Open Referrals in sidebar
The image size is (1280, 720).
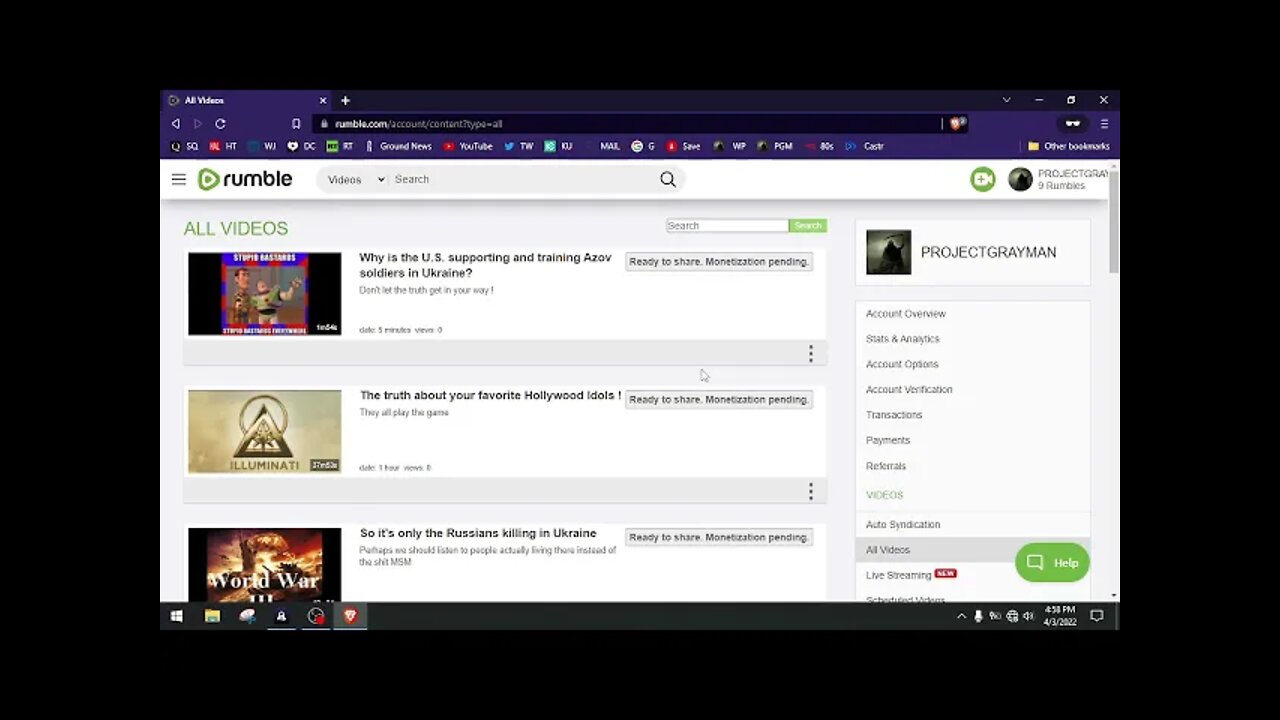(886, 466)
